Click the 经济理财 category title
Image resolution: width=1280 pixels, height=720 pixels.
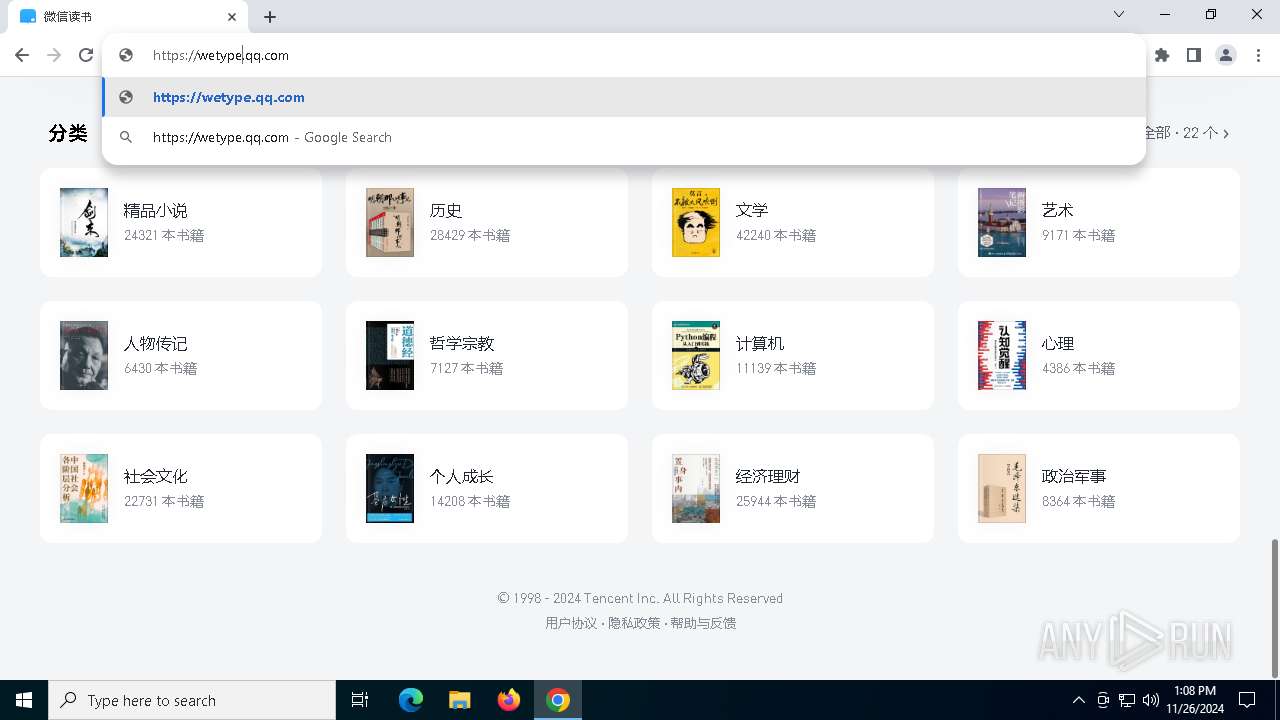[x=768, y=477]
